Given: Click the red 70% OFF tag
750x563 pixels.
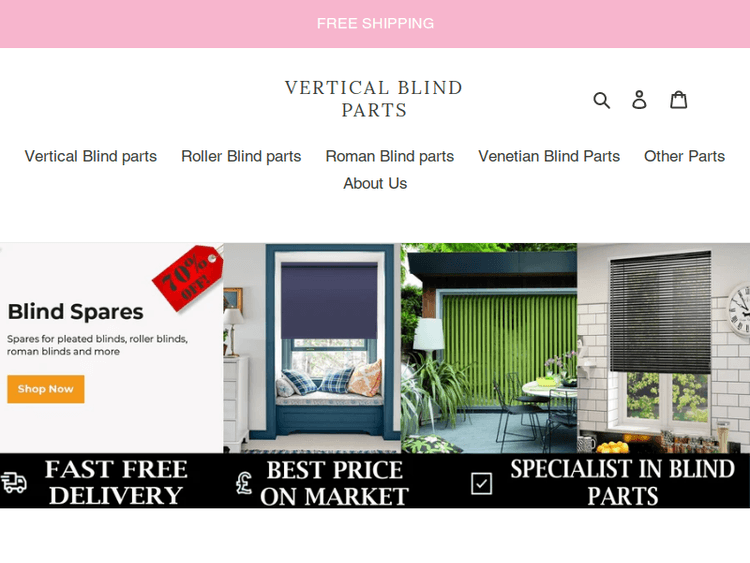Looking at the screenshot, I should coord(188,277).
